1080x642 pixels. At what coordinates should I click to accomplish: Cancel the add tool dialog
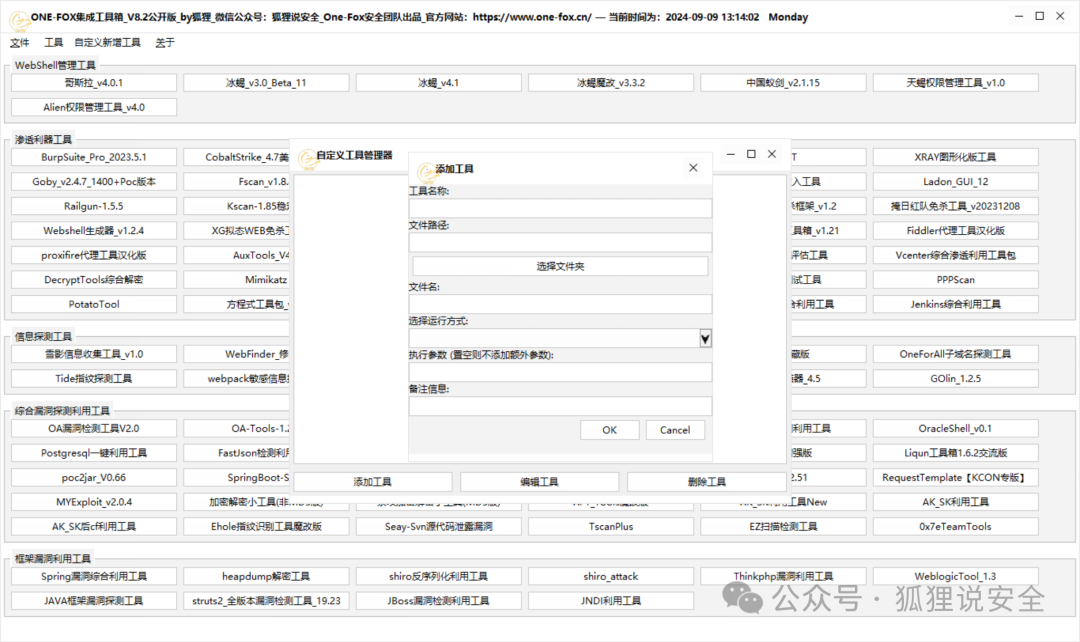[x=675, y=430]
